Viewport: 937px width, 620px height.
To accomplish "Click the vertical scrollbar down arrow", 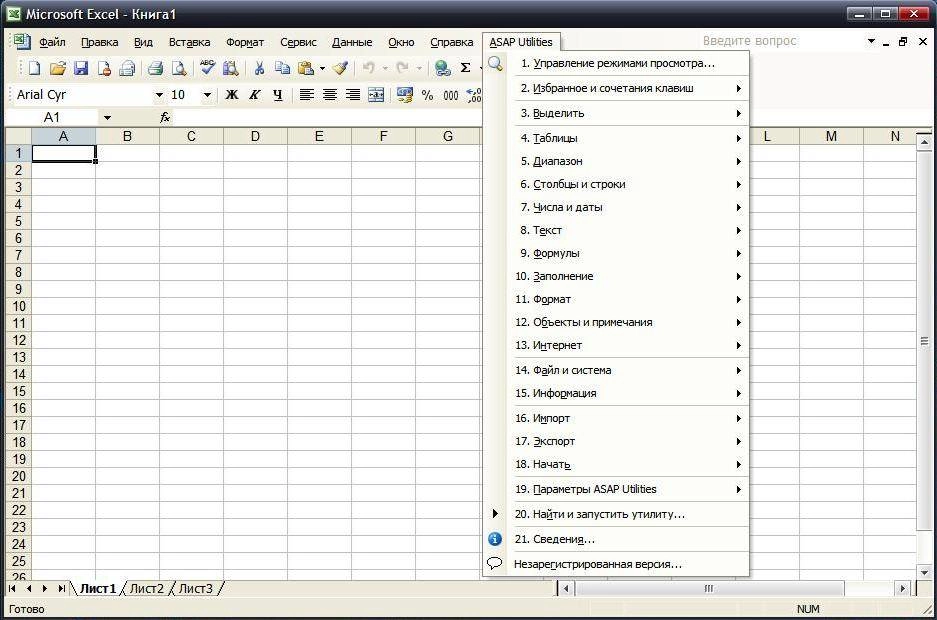I will pos(924,572).
